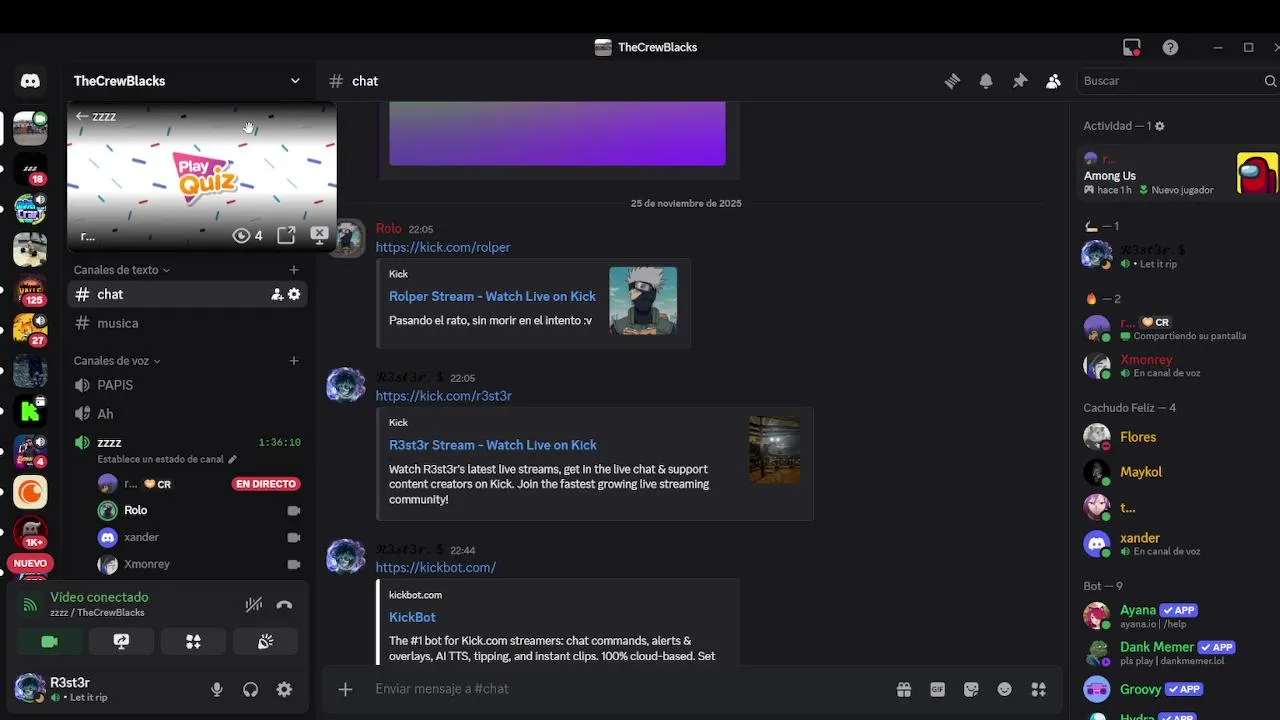Open emoji picker
The height and width of the screenshot is (720, 1280).
click(1005, 689)
